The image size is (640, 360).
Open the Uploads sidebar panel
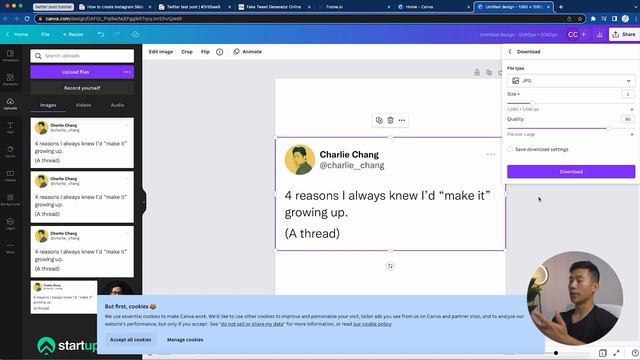[10, 104]
